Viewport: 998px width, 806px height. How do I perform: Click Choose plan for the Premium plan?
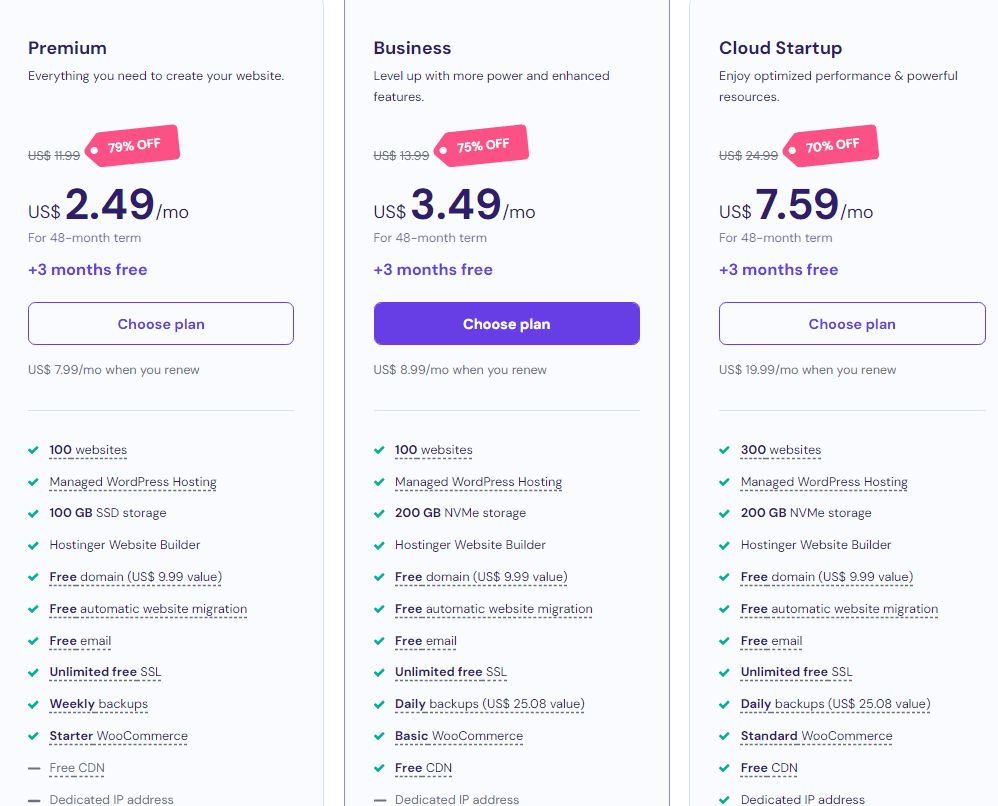point(161,323)
